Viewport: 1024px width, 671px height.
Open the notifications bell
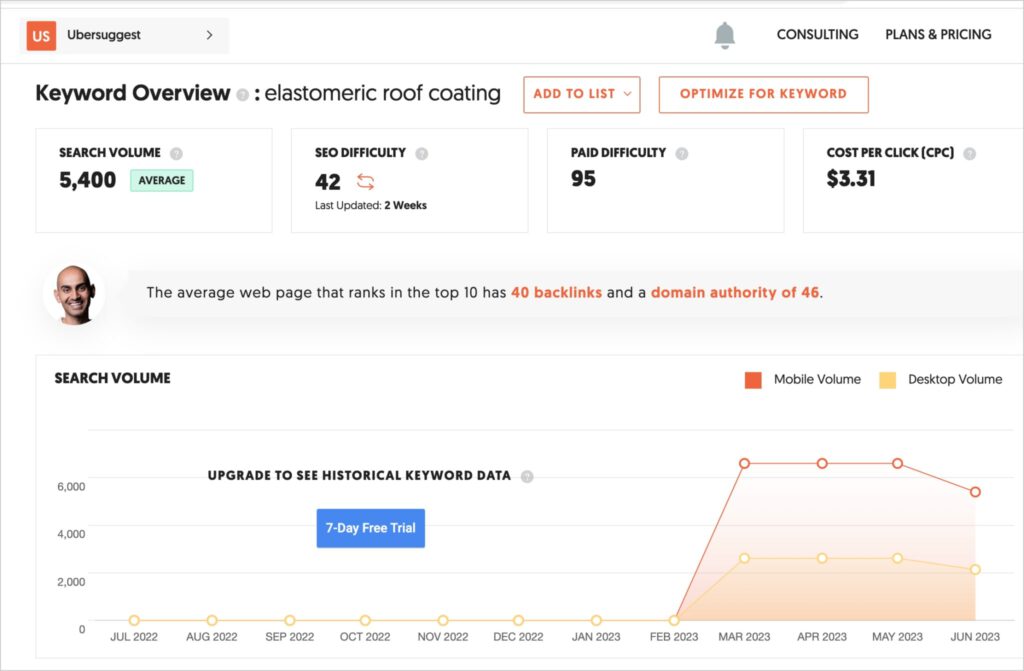pos(723,34)
